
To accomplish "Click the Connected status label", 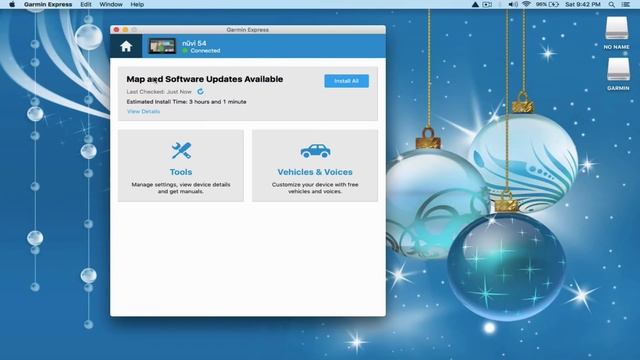I will pyautogui.click(x=205, y=51).
